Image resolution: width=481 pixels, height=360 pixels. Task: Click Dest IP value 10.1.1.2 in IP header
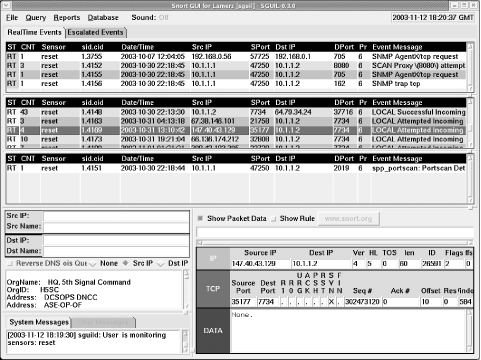tap(321, 264)
